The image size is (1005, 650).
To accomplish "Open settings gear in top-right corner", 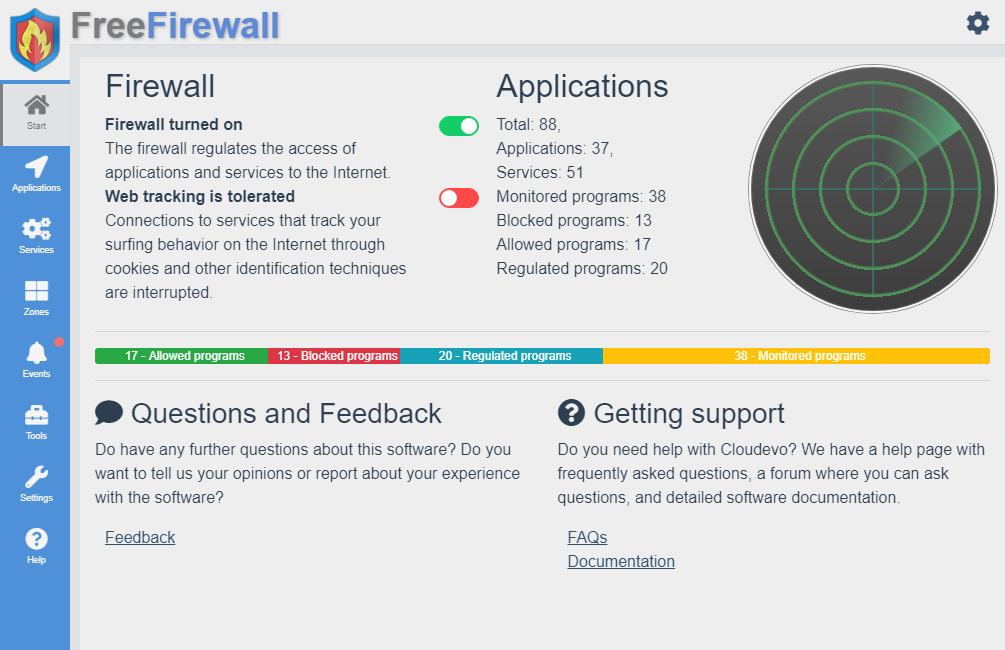I will coord(977,23).
